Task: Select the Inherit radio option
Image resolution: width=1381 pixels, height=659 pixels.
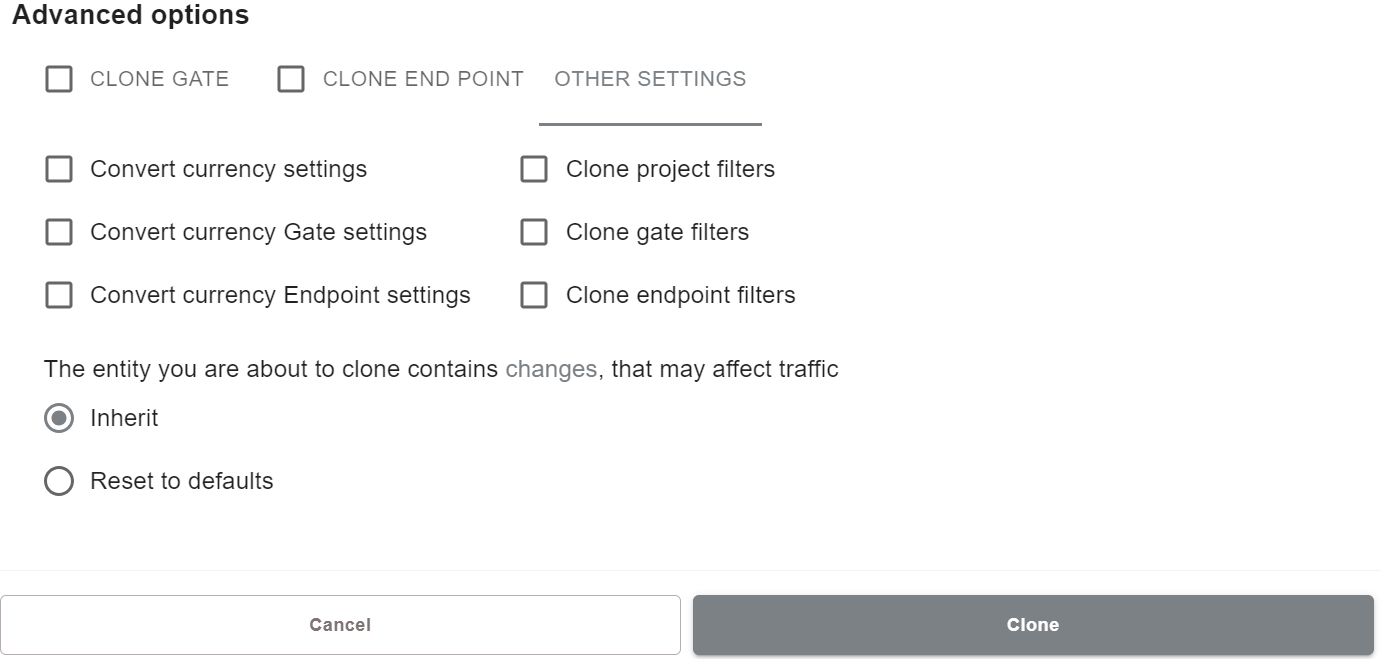Action: point(59,418)
